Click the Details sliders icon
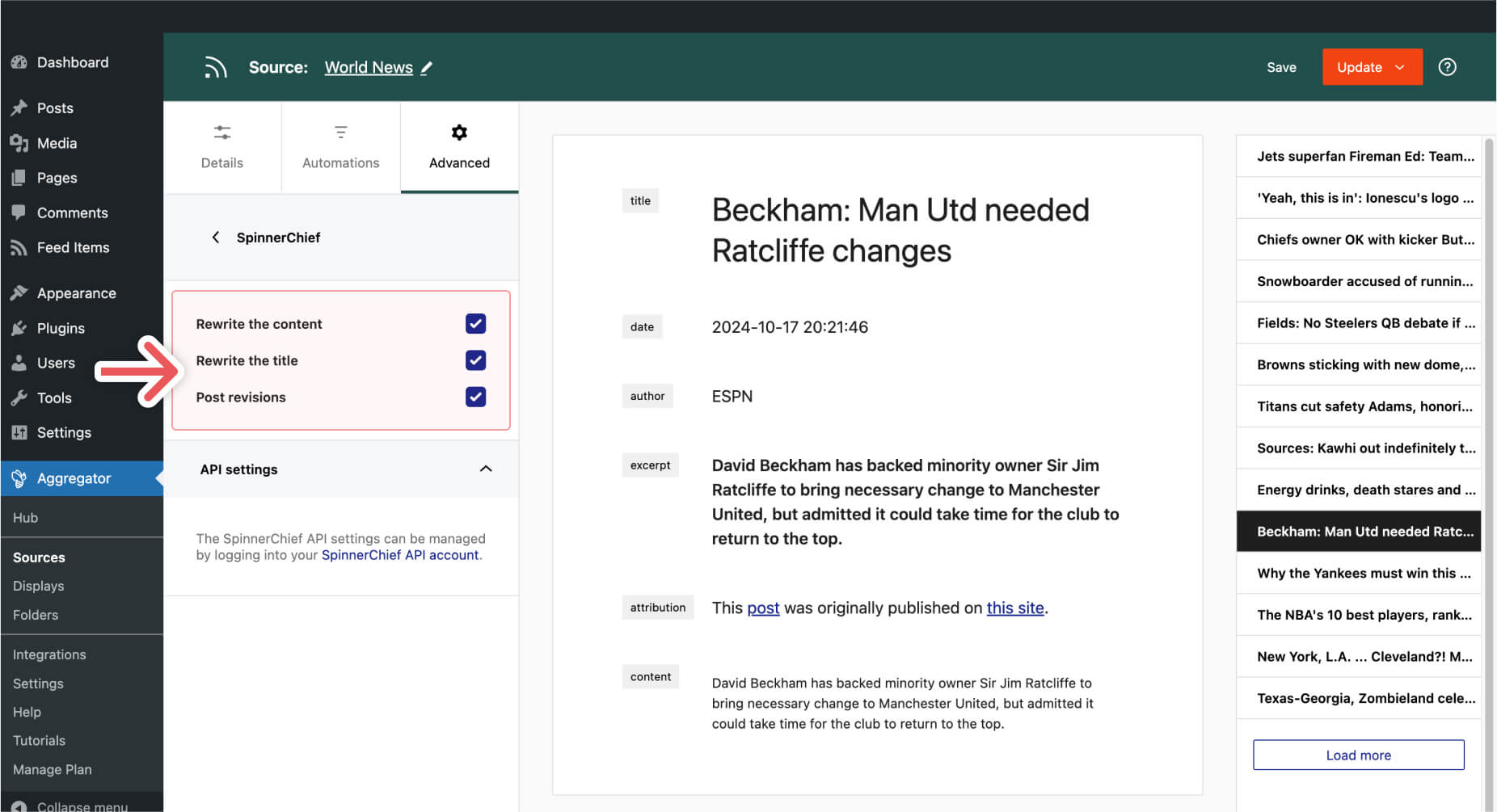This screenshot has height=812, width=1497. coord(222,132)
